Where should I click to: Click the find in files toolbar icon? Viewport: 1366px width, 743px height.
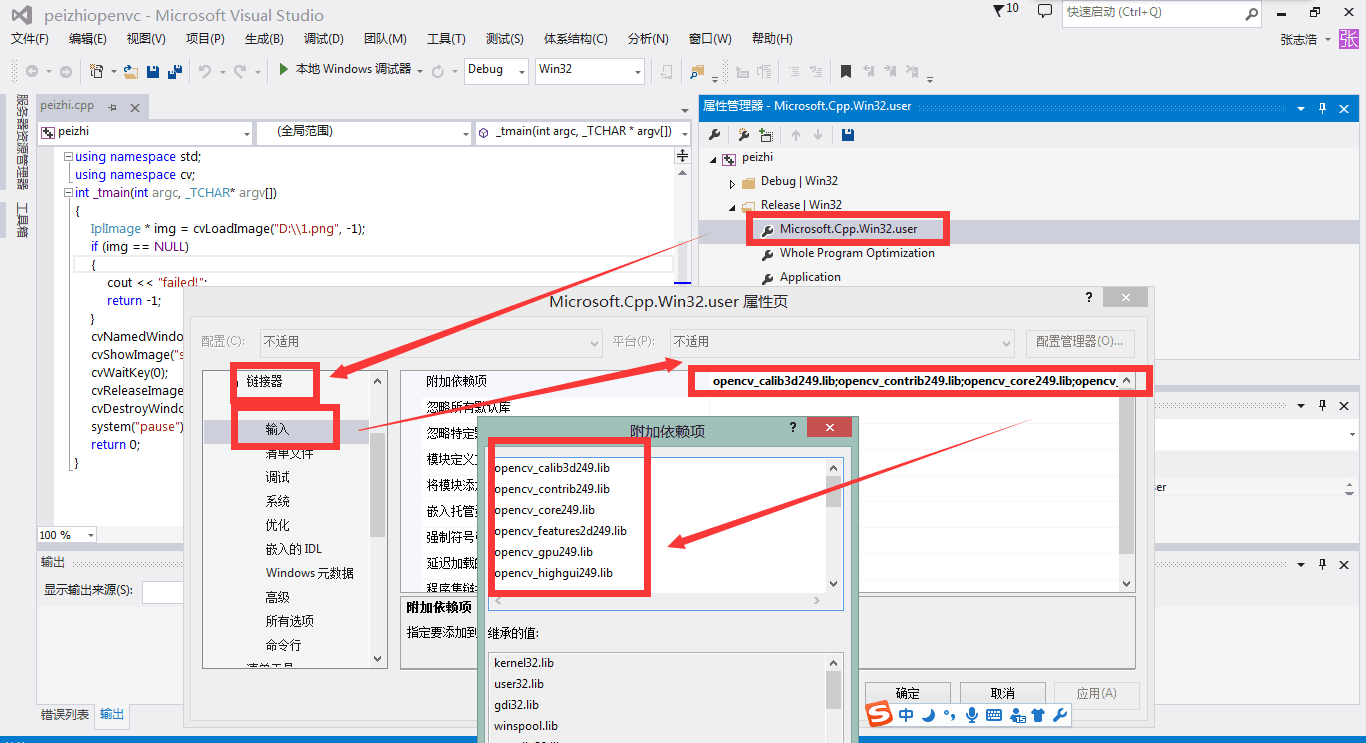(x=697, y=71)
